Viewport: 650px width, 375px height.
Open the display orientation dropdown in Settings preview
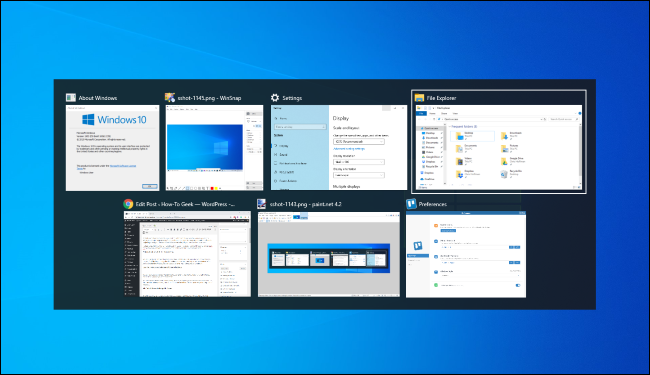coord(359,175)
